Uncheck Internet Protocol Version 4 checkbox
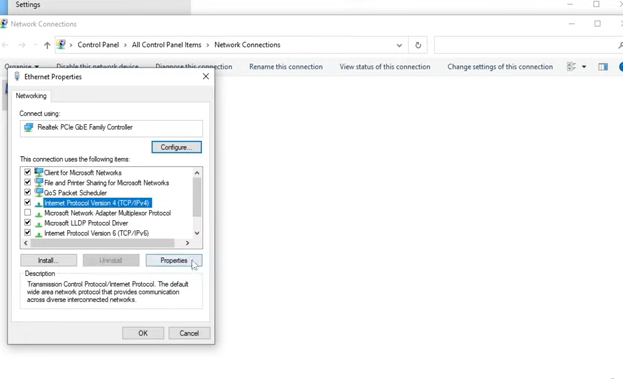The width and height of the screenshot is (623, 379). [x=27, y=203]
